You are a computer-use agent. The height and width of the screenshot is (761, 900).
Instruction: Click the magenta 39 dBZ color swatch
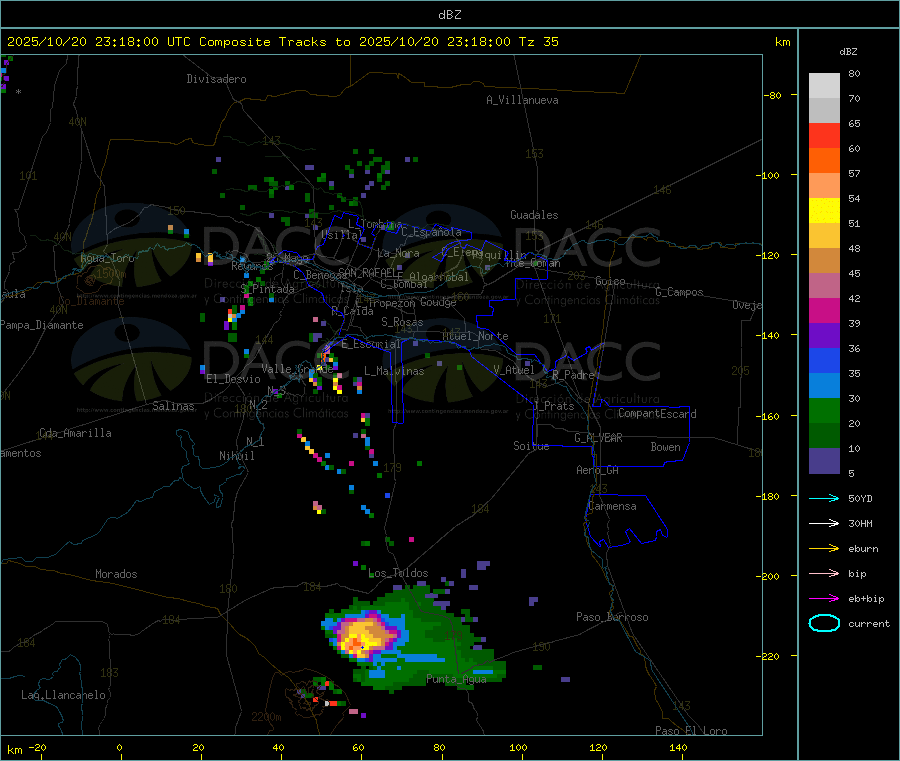(x=824, y=310)
